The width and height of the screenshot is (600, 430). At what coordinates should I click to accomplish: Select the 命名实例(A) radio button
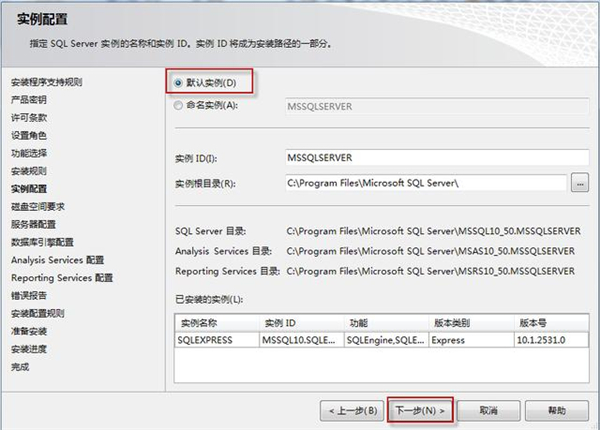(178, 105)
